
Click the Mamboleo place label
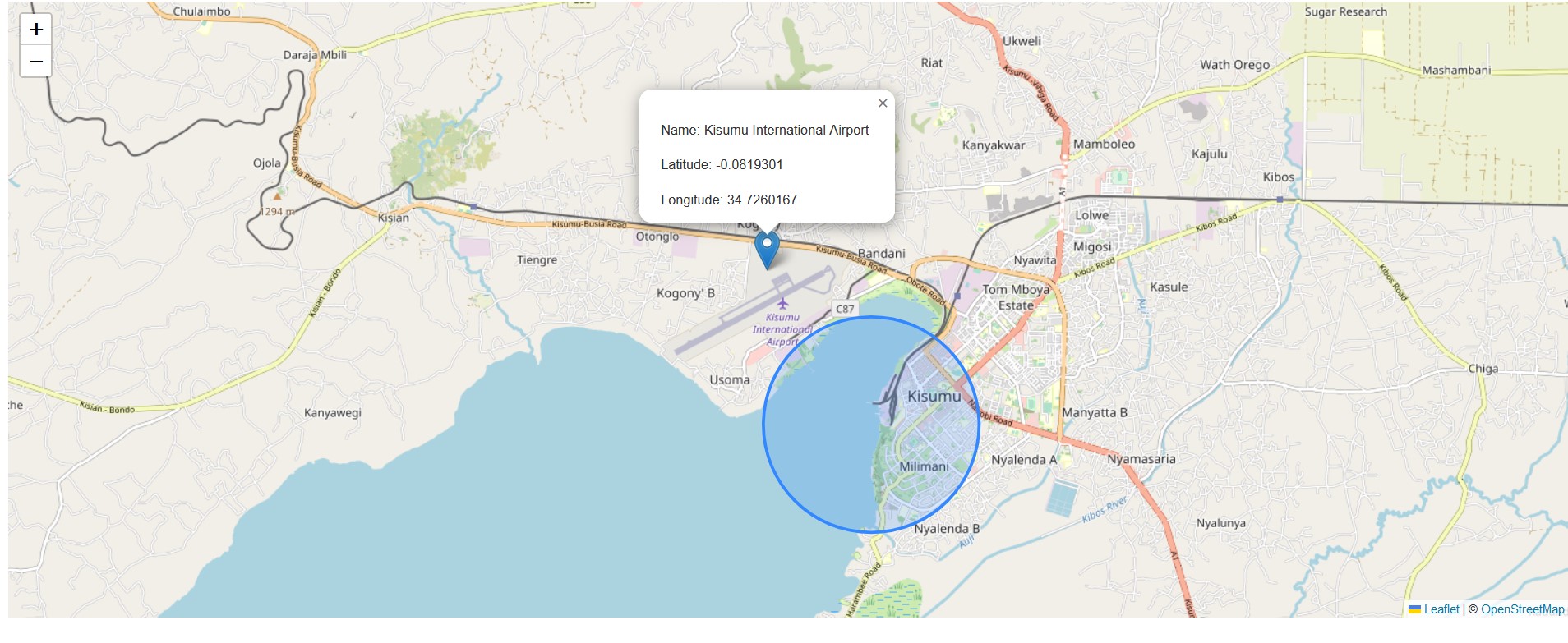1104,144
